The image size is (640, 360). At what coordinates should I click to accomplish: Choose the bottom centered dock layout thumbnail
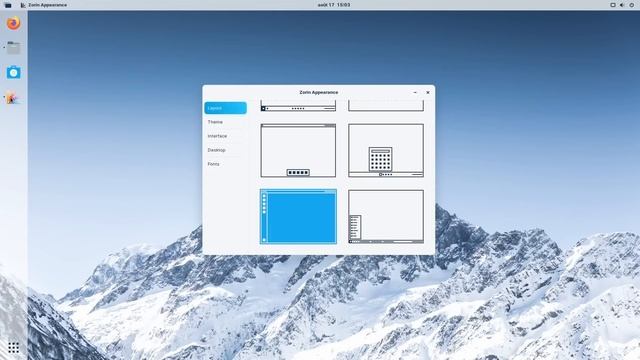click(x=298, y=151)
